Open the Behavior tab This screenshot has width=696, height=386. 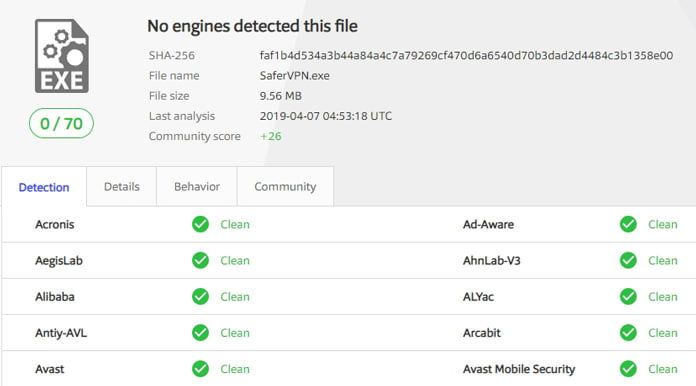click(197, 186)
